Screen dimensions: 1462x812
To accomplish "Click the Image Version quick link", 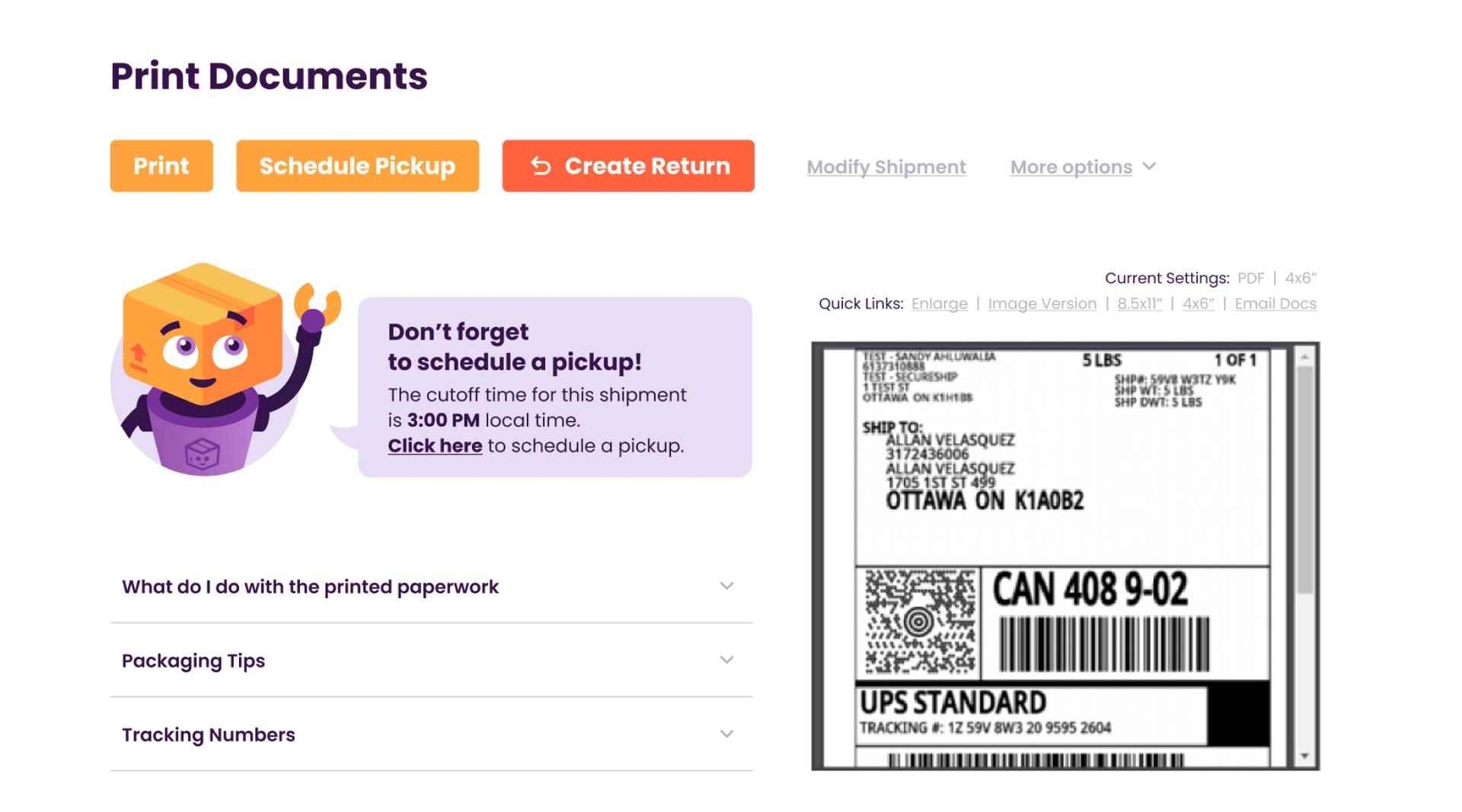I will pos(1042,303).
